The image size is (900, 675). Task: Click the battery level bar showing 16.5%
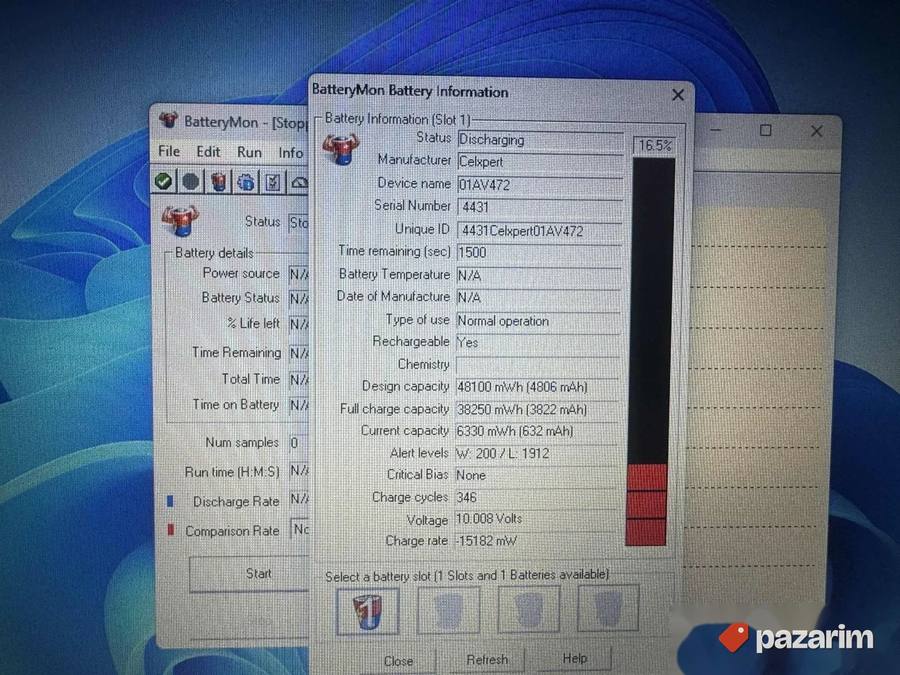[650, 351]
